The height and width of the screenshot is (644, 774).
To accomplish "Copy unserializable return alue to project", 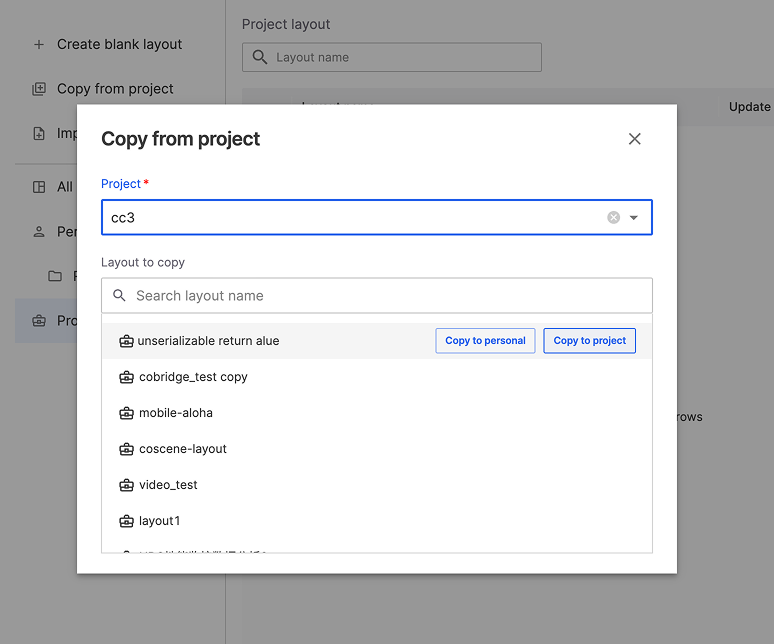I will click(589, 341).
